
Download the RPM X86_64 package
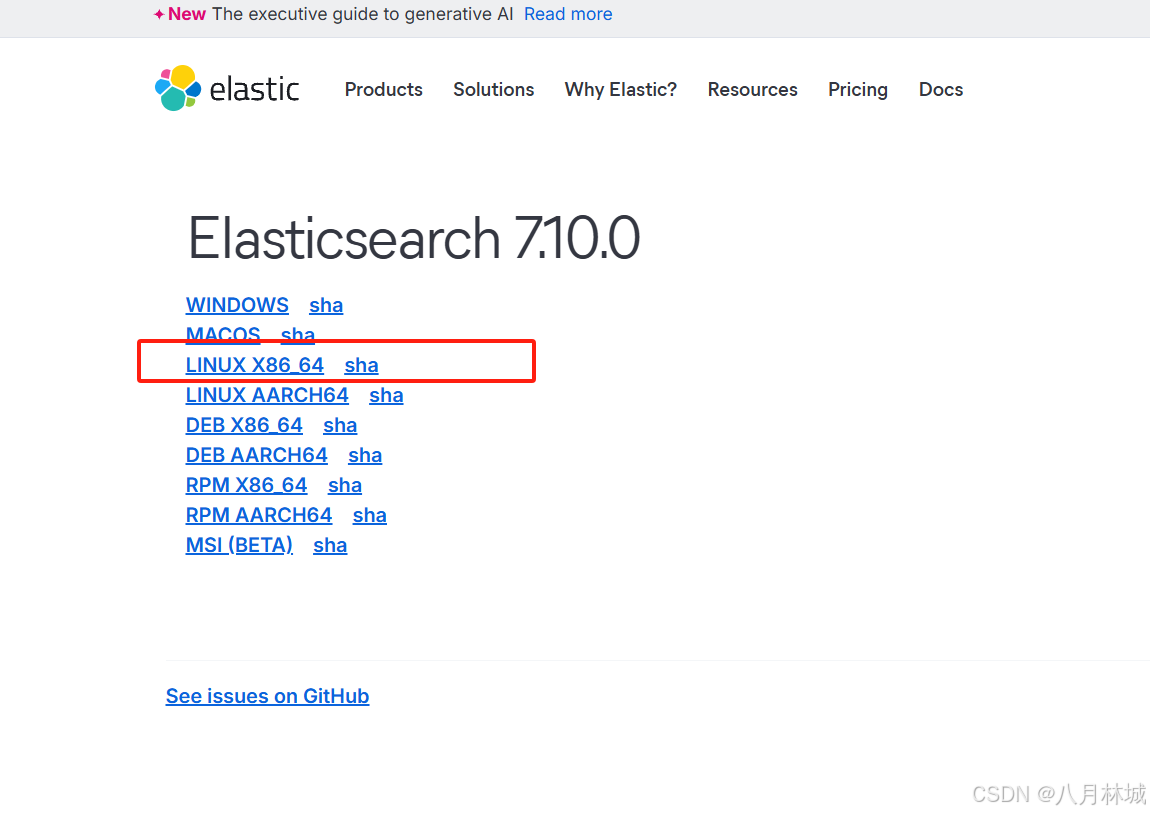246,485
